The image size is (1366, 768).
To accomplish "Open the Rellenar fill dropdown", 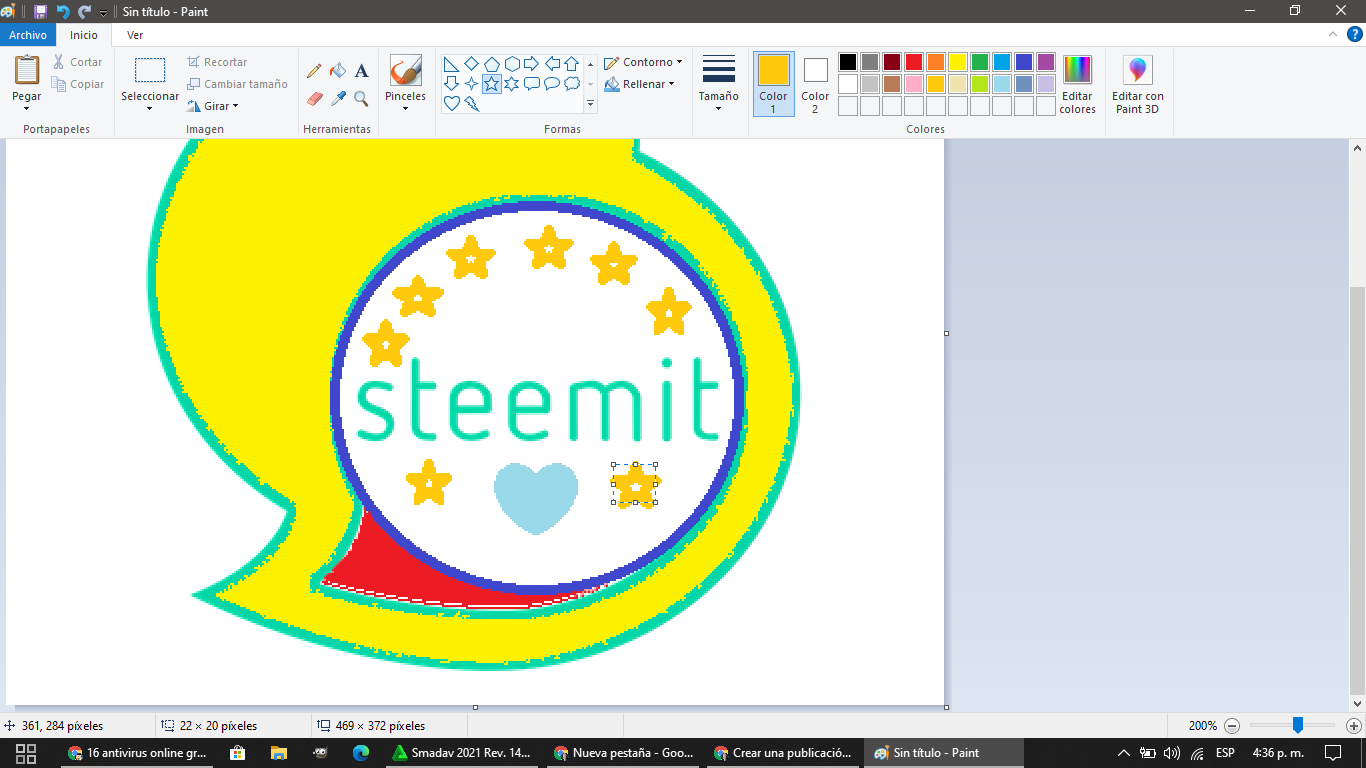I will click(640, 84).
